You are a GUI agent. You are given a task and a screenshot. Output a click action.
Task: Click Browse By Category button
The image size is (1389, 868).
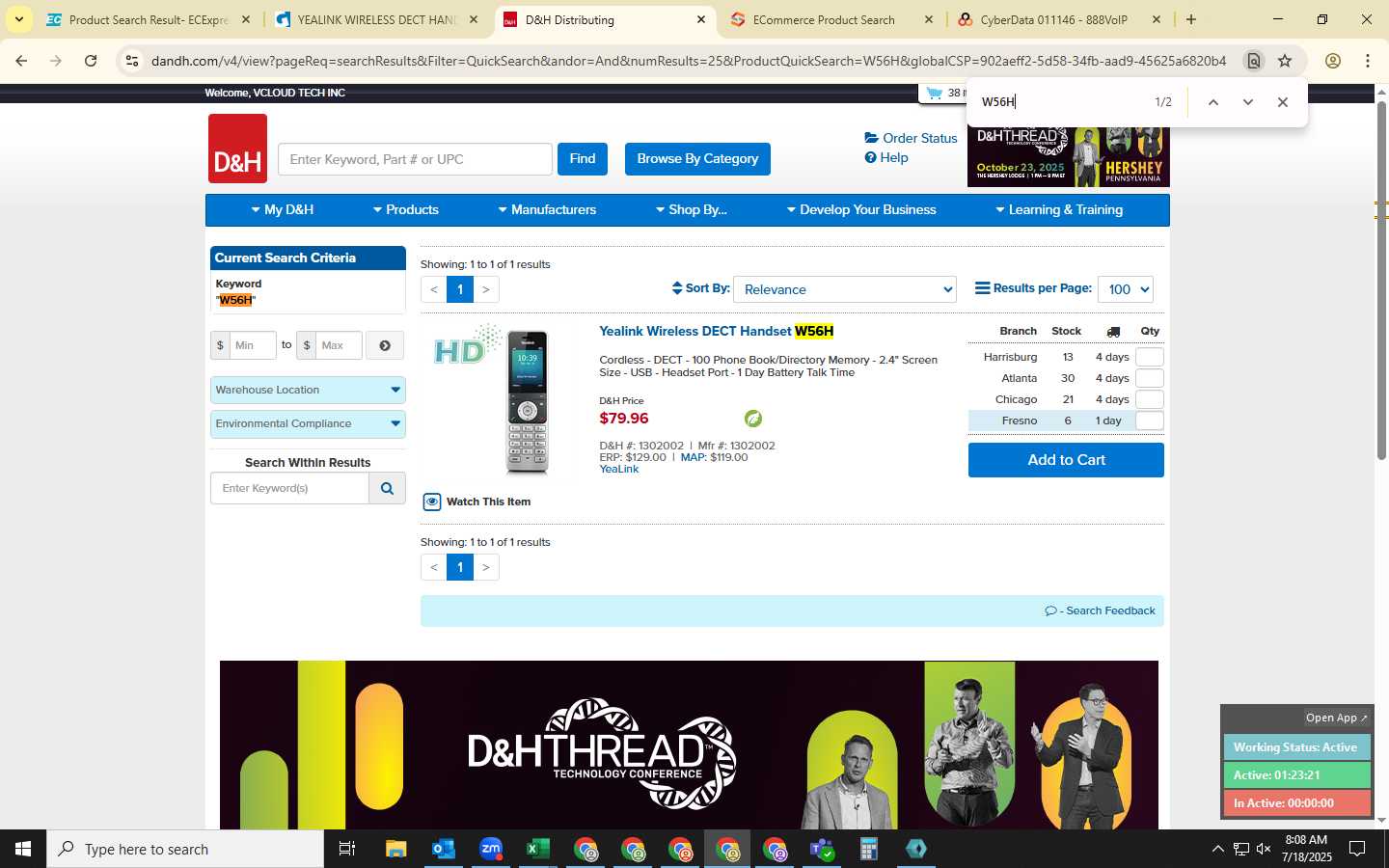697,158
